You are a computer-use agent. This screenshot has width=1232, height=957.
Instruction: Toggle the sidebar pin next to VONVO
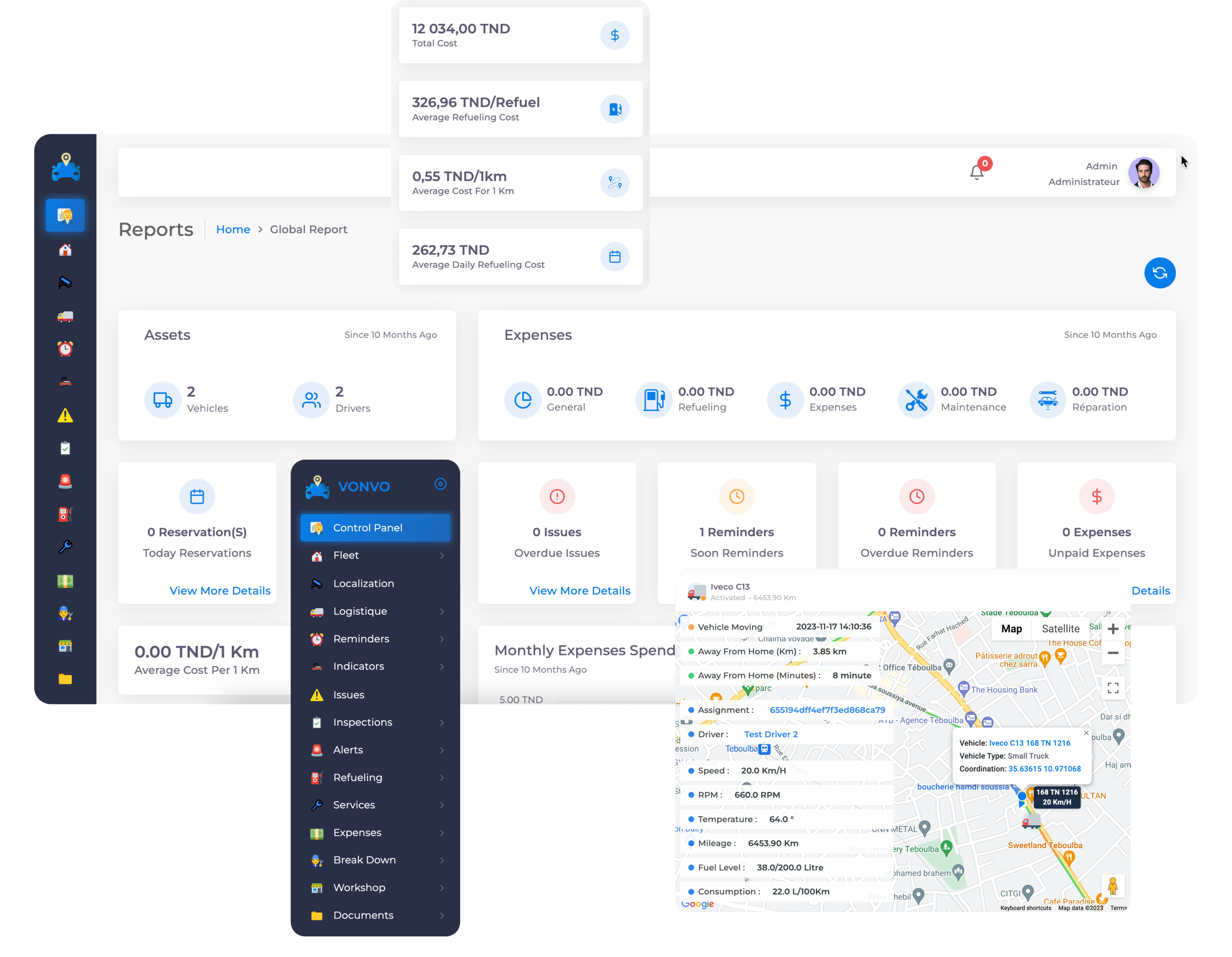[440, 484]
